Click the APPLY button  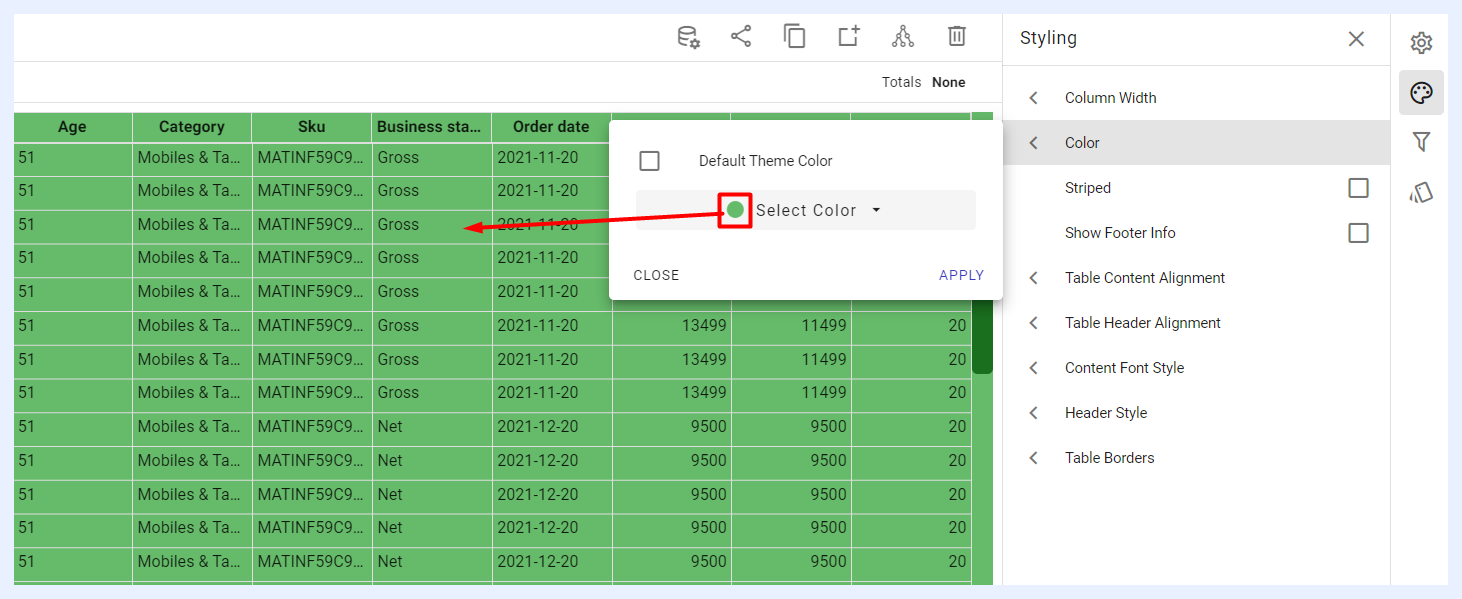961,275
